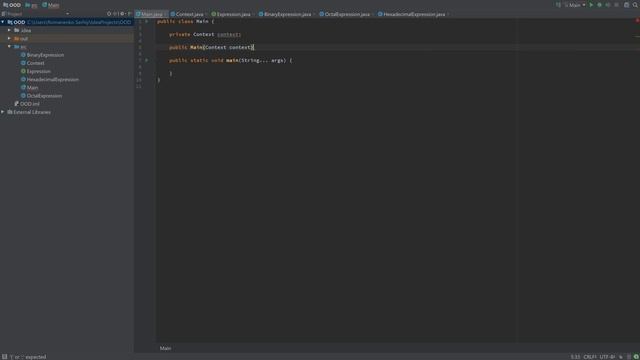Close the Context.java tab

[x=206, y=14]
